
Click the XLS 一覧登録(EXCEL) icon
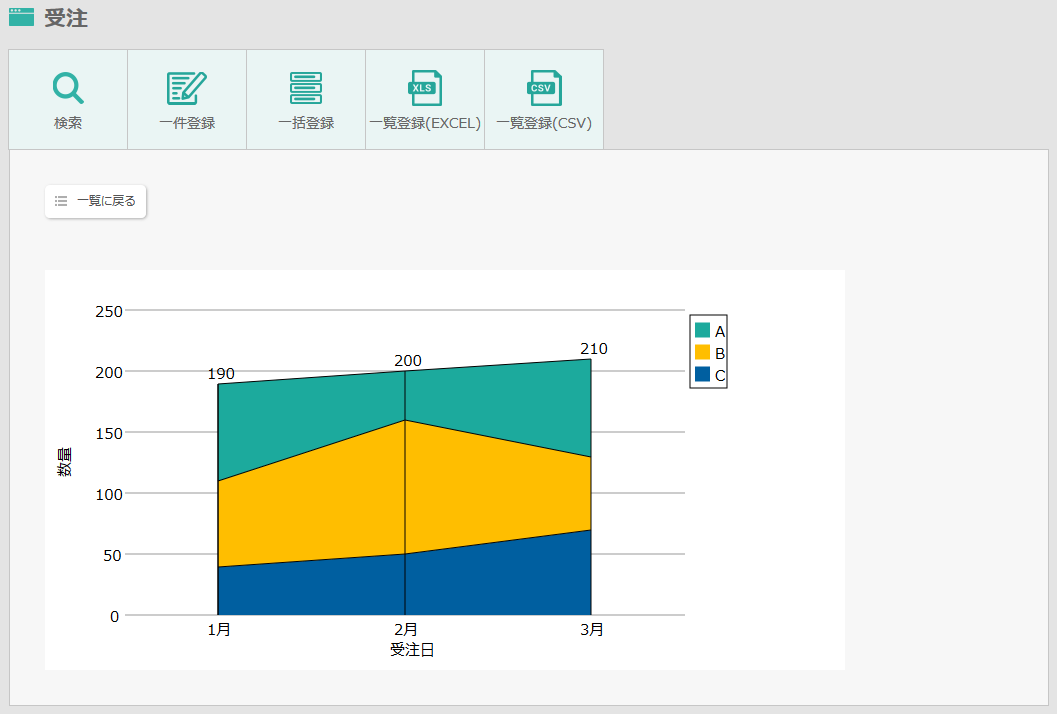pyautogui.click(x=425, y=88)
